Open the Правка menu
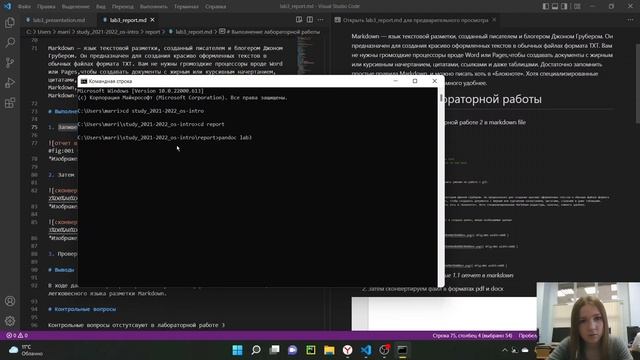The image size is (640, 360). point(46,7)
